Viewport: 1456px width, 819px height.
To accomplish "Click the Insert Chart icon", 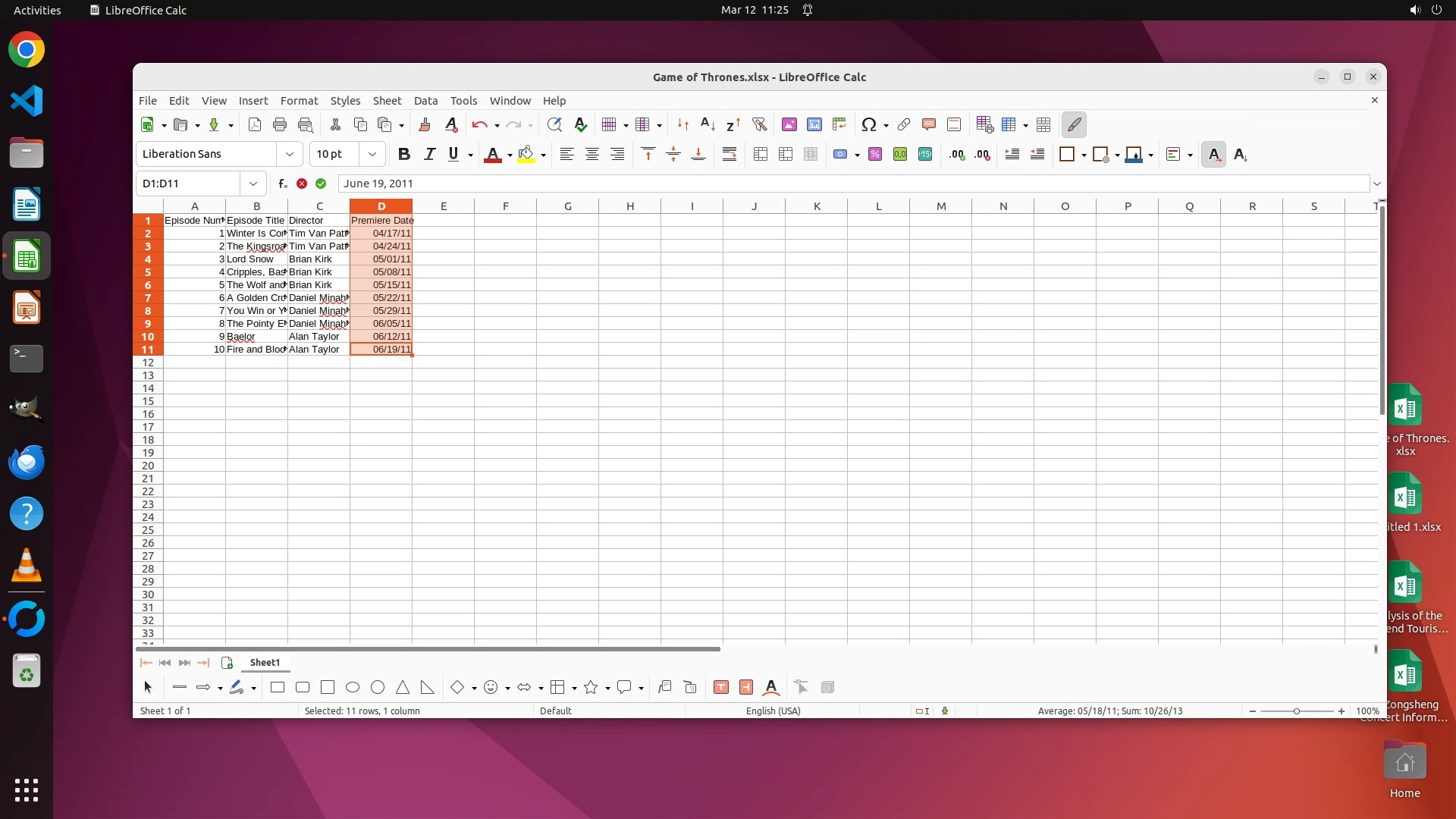I will pos(814,125).
